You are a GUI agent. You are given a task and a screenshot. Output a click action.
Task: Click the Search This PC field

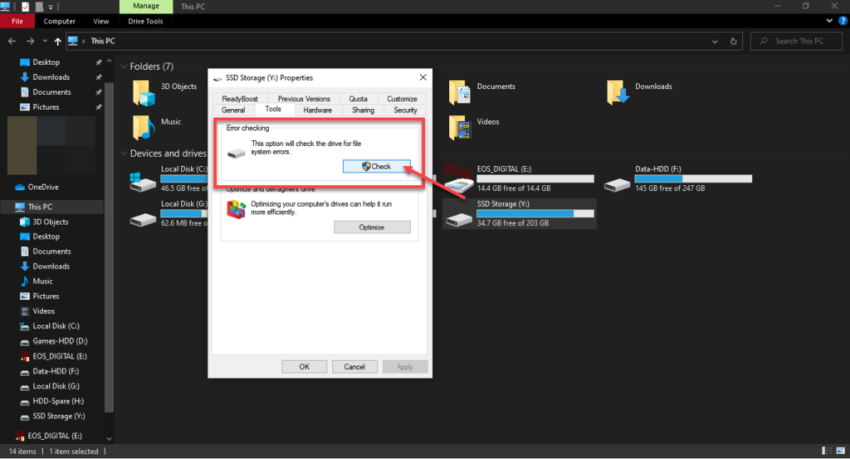point(796,41)
